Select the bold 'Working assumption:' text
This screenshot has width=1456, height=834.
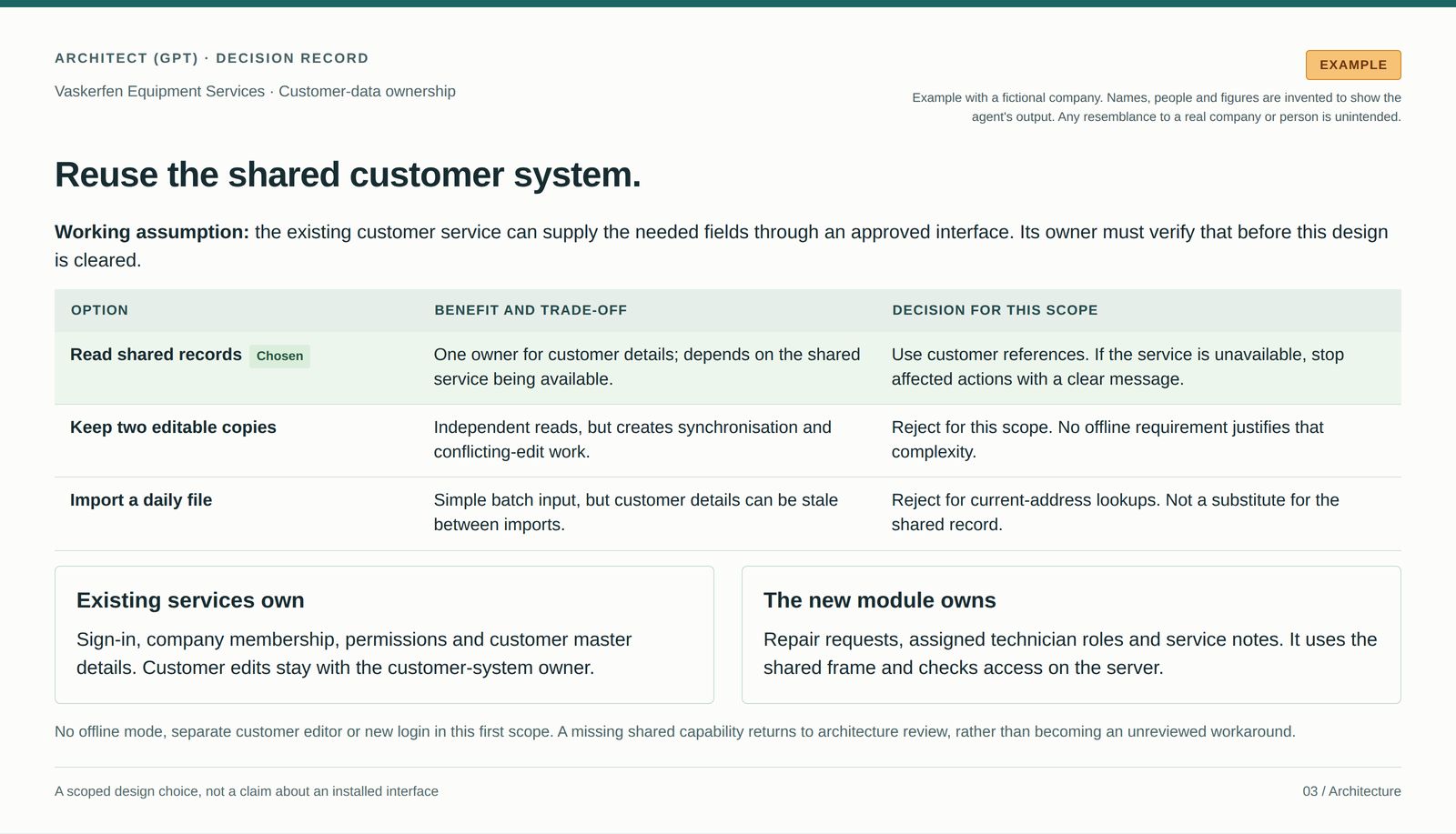[x=152, y=232]
